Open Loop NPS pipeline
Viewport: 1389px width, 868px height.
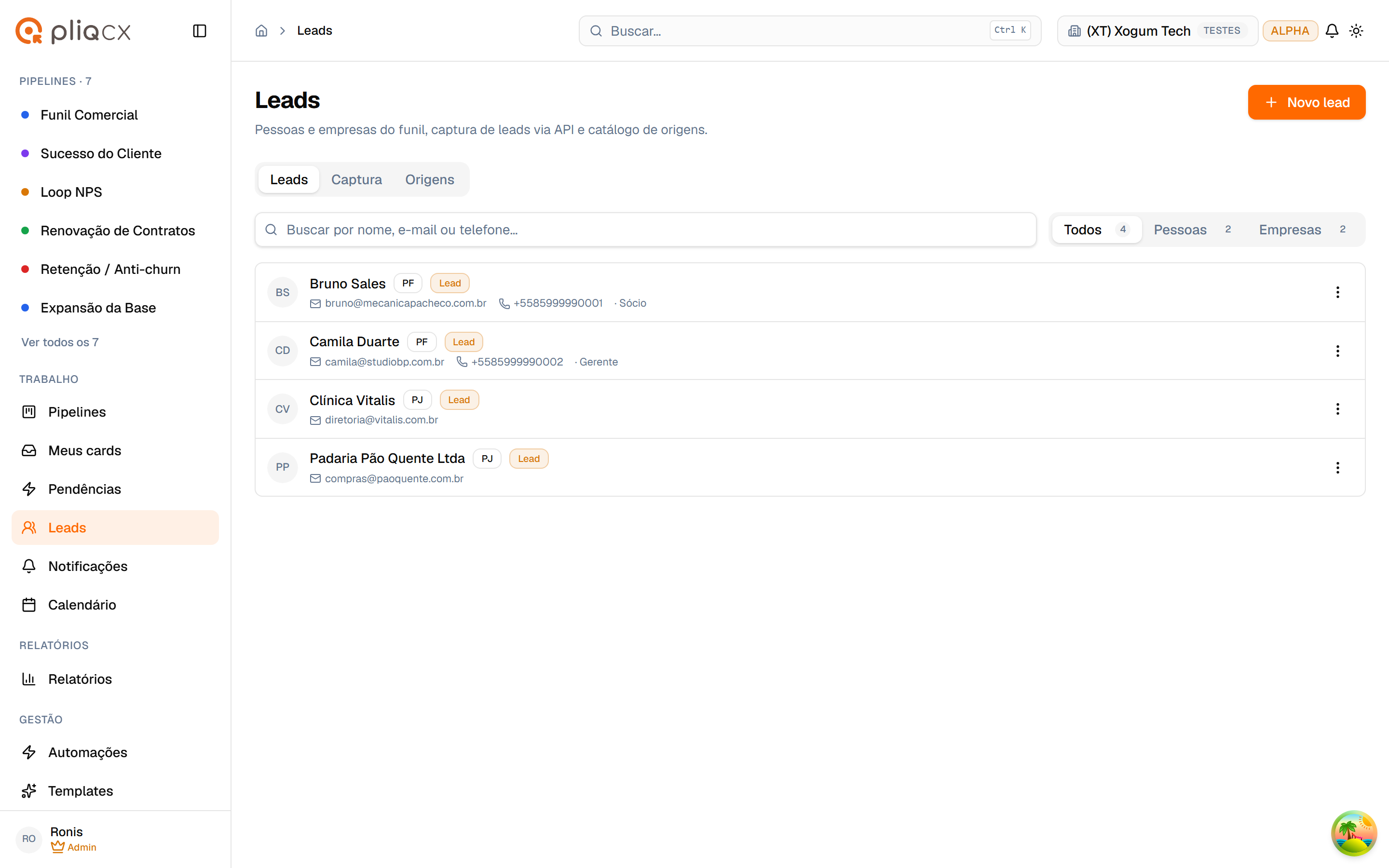tap(115, 192)
